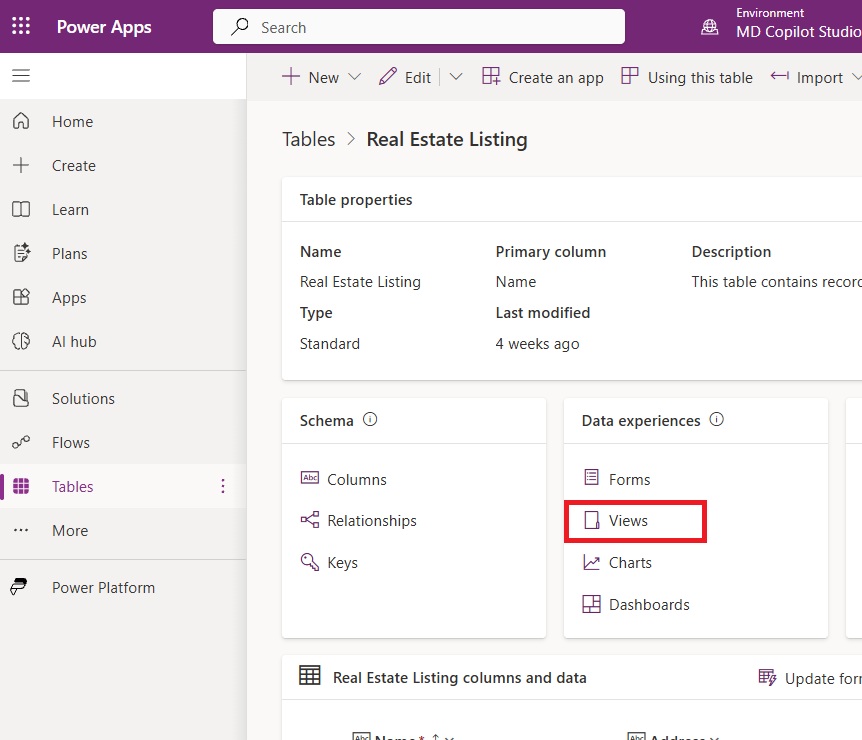Click Using this table button
The image size is (862, 740).
pos(687,78)
